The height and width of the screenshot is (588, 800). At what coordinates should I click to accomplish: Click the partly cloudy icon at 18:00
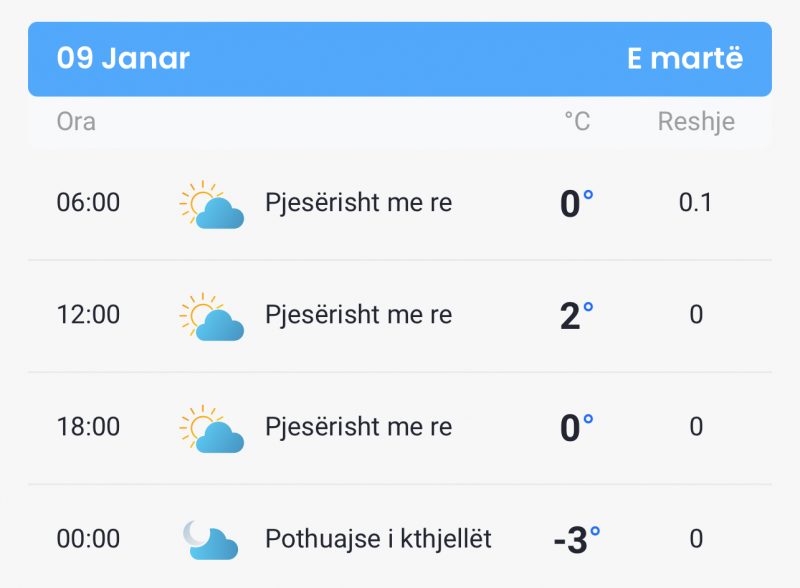coord(211,429)
